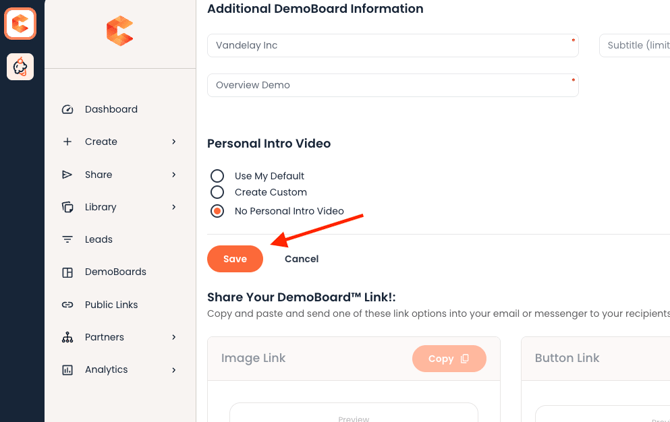Open the DemoBoards menu item
The width and height of the screenshot is (670, 422).
tap(115, 272)
